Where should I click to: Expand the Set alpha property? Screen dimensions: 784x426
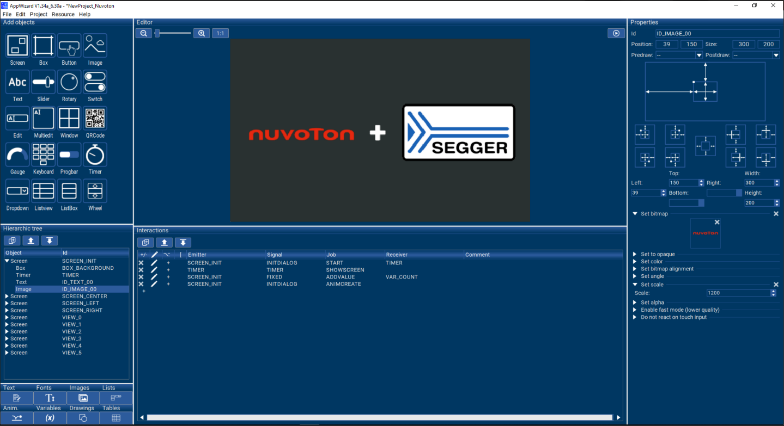tap(636, 302)
